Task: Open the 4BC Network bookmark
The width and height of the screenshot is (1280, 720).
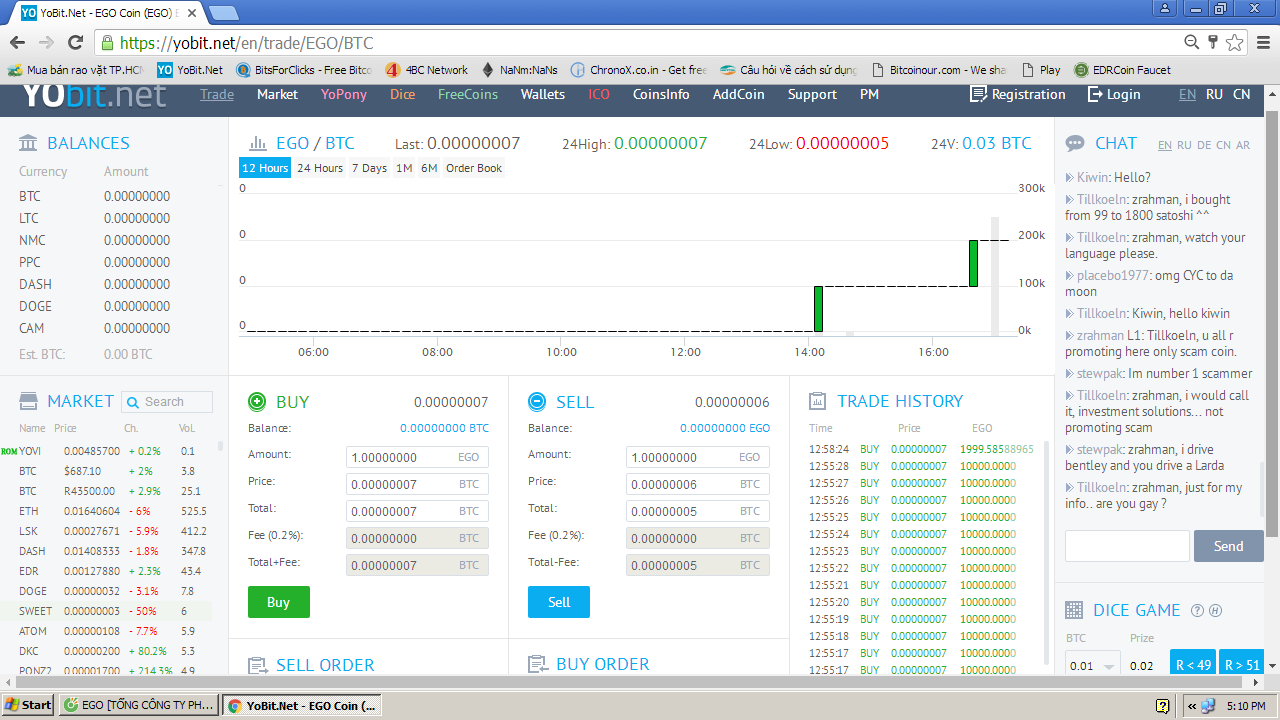Action: [x=427, y=70]
